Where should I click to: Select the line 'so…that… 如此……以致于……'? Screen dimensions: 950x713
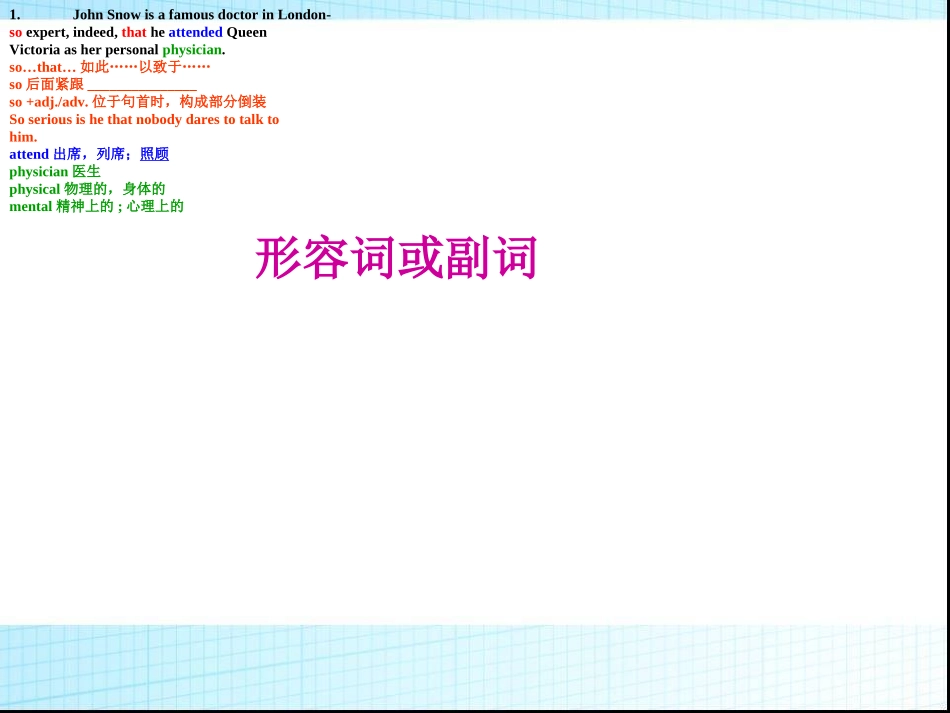click(x=110, y=67)
